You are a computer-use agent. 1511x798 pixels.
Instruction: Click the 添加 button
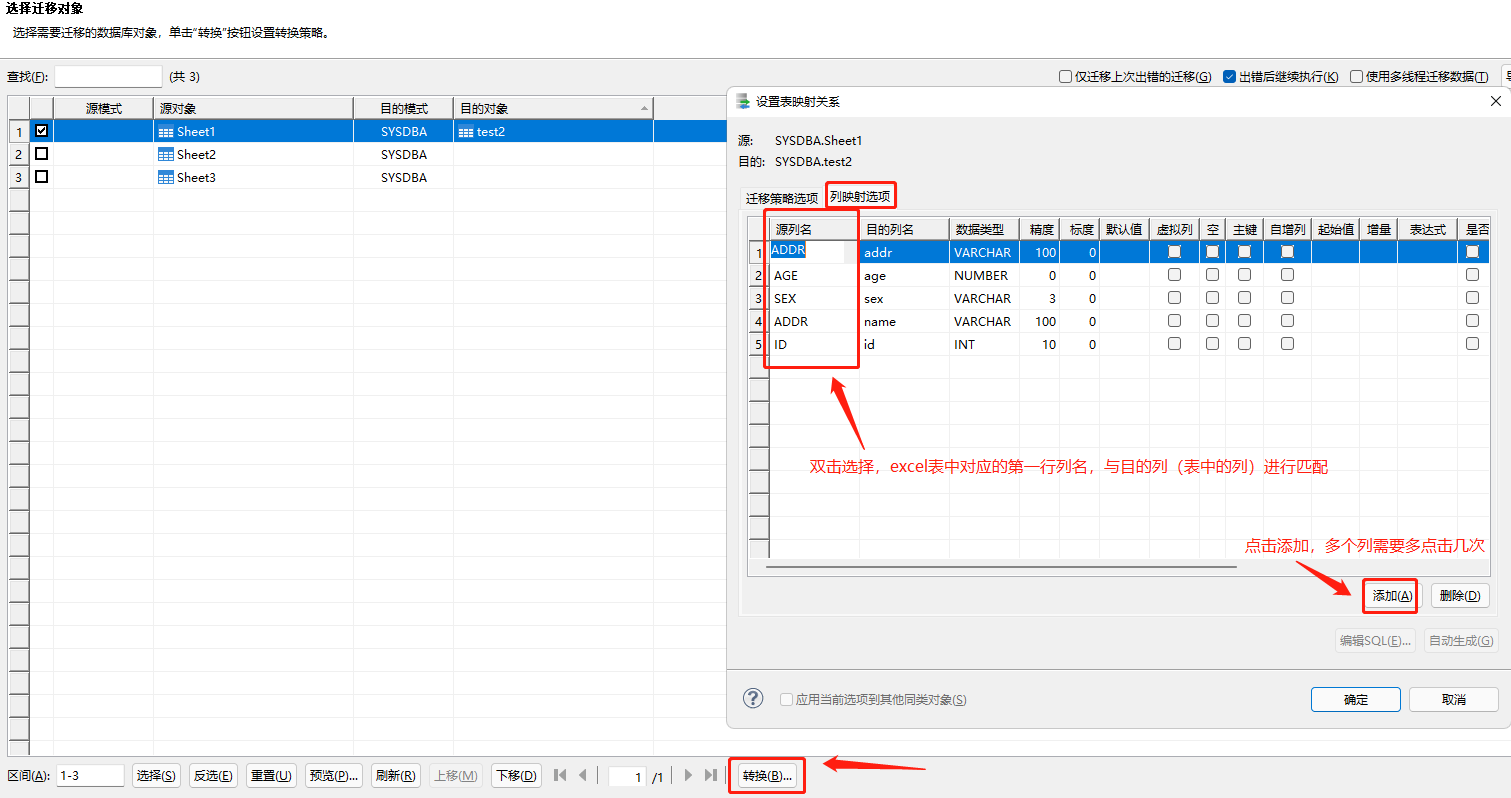click(x=1392, y=596)
